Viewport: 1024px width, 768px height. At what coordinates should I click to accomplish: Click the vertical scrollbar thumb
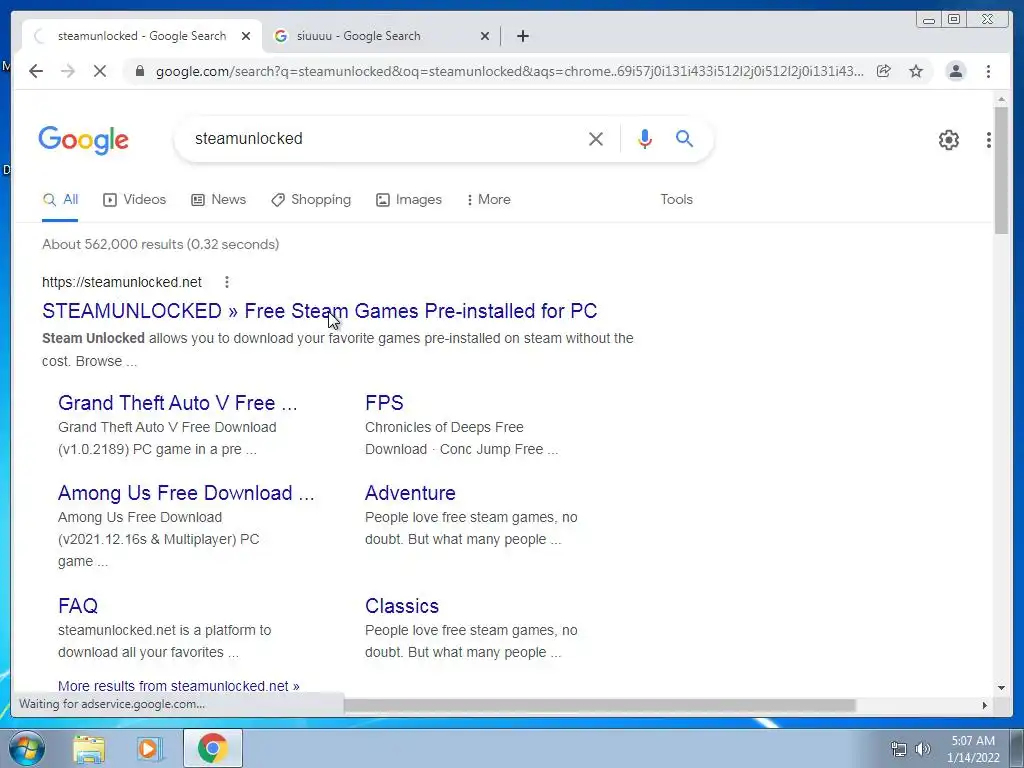coord(1001,170)
